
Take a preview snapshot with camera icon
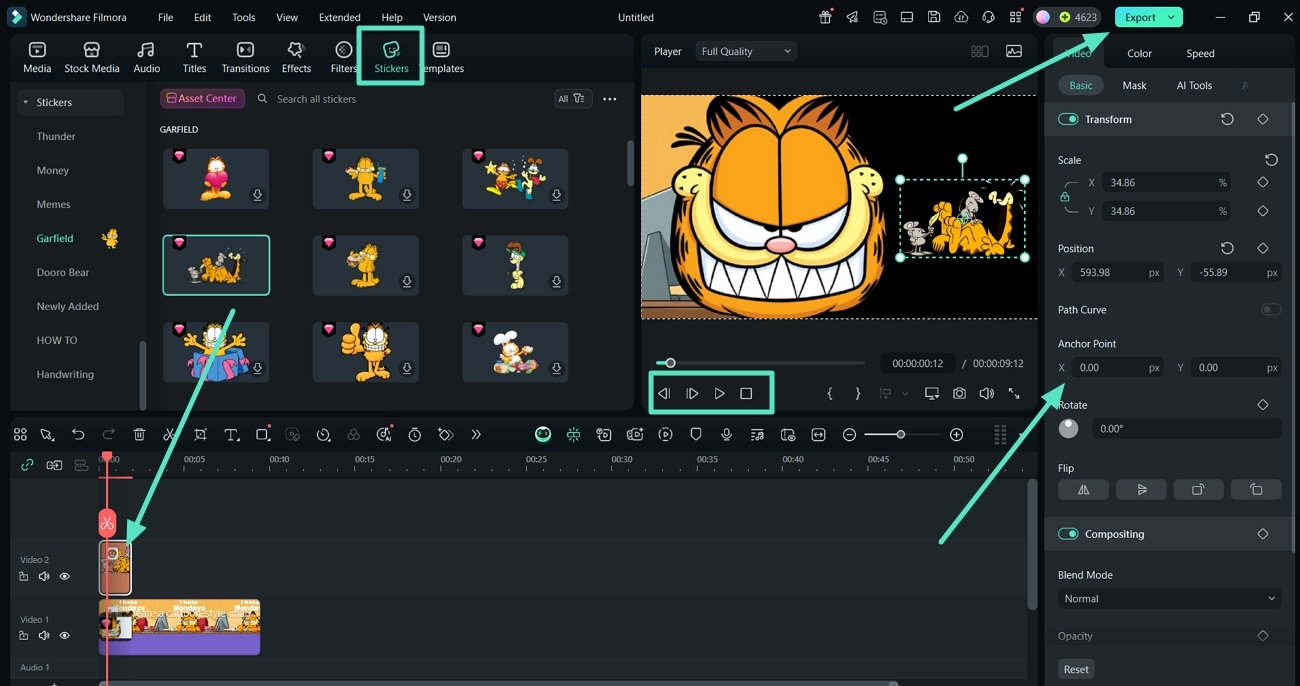[x=959, y=394]
